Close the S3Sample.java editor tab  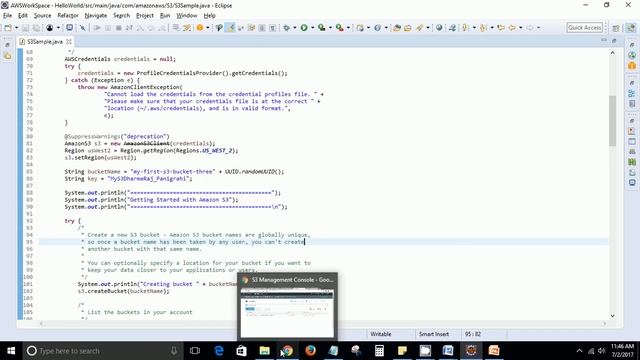tap(69, 42)
